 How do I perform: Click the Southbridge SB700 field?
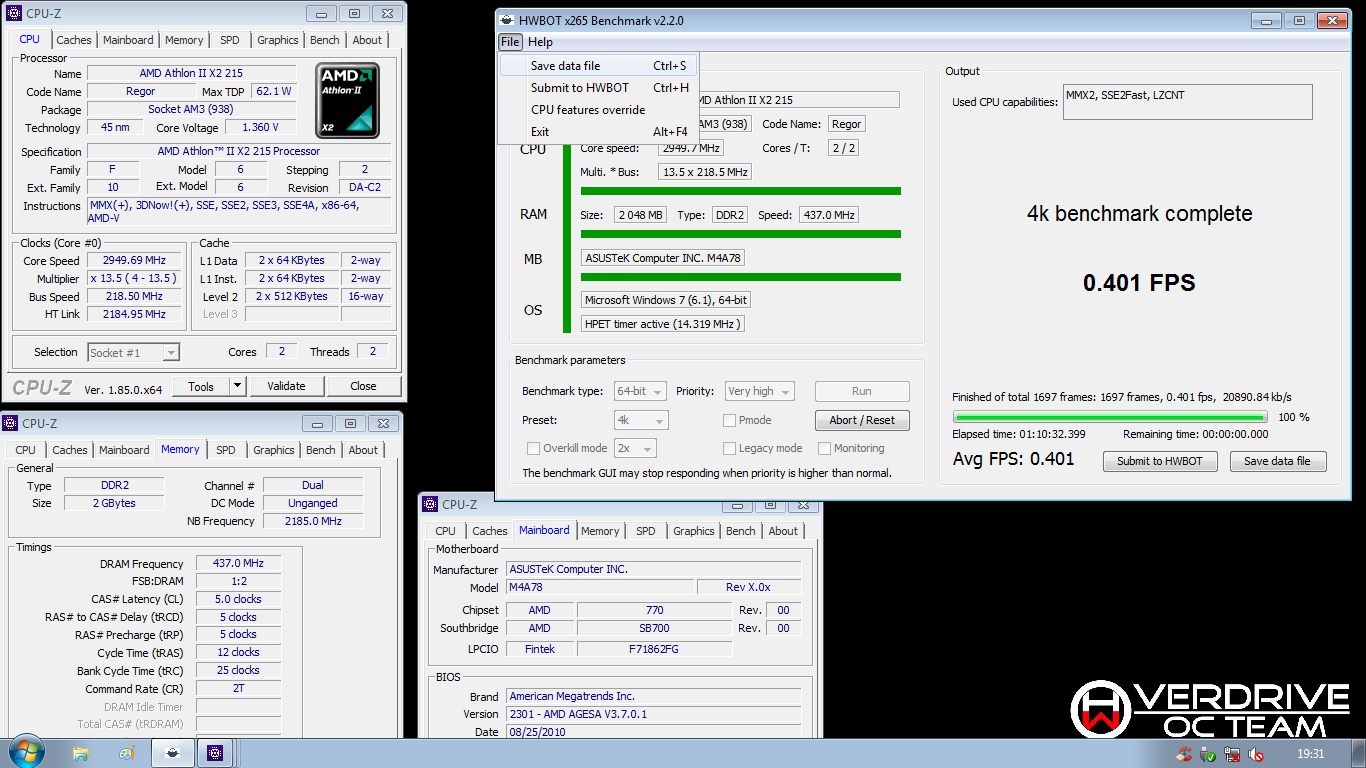pyautogui.click(x=654, y=628)
